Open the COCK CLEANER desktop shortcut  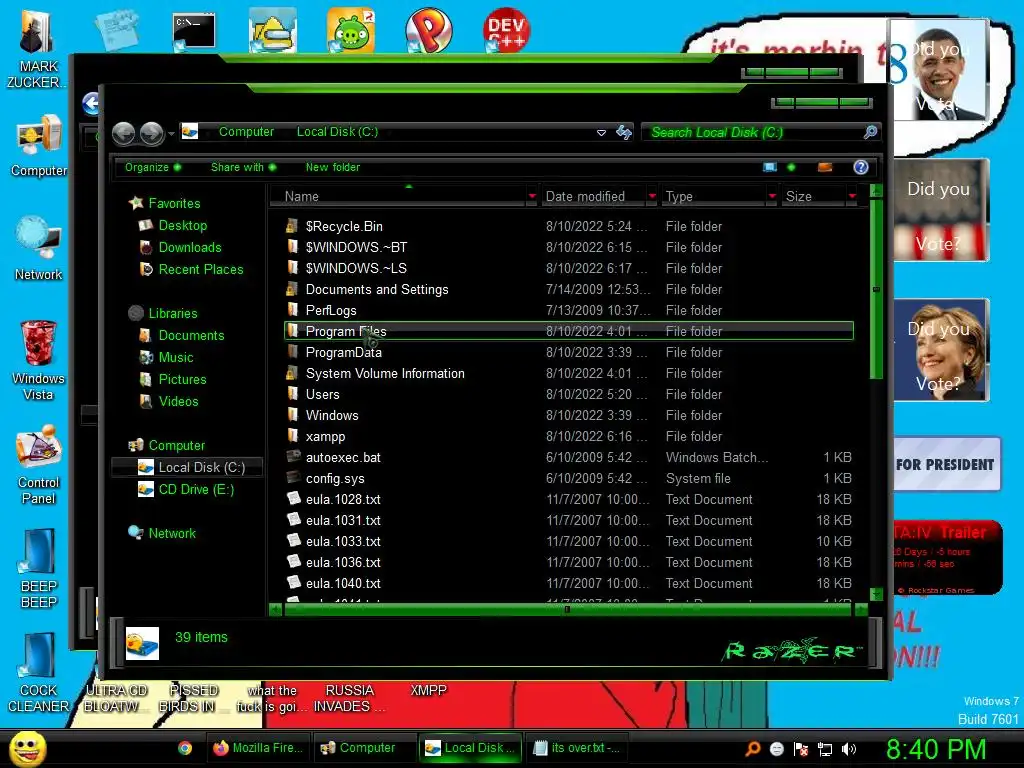pyautogui.click(x=39, y=673)
